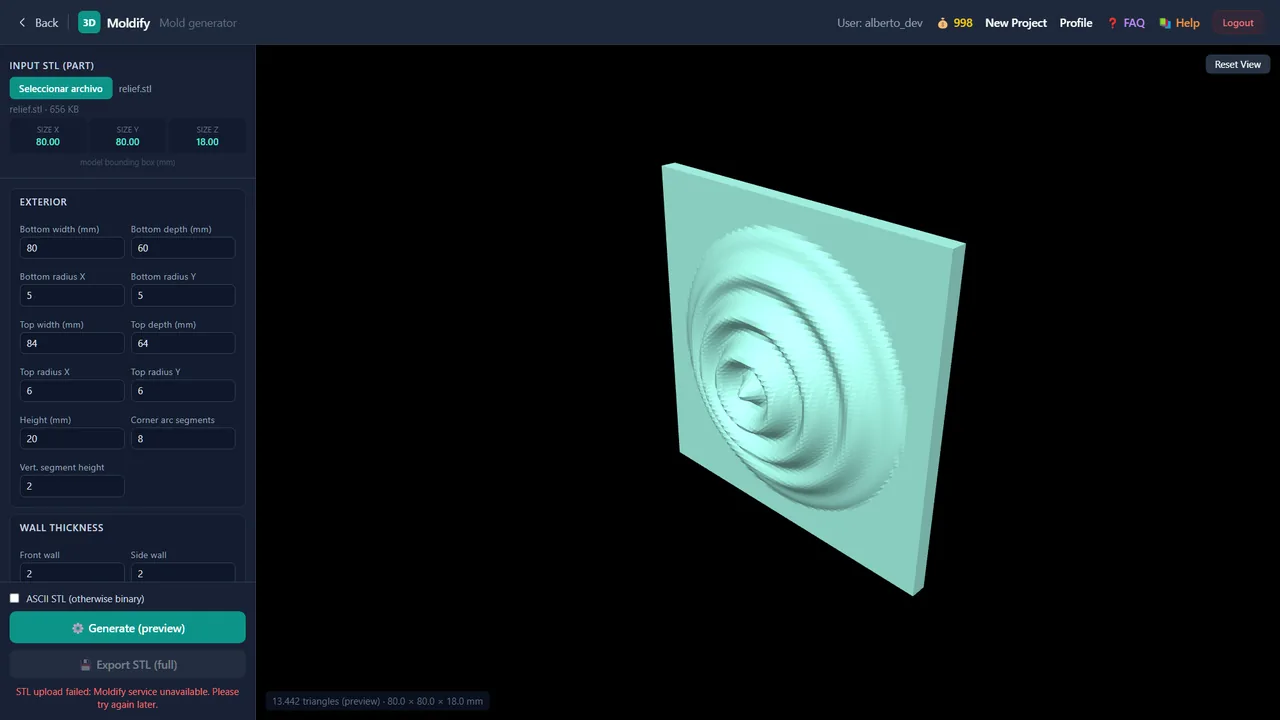Click the credits count 998

[x=963, y=23]
